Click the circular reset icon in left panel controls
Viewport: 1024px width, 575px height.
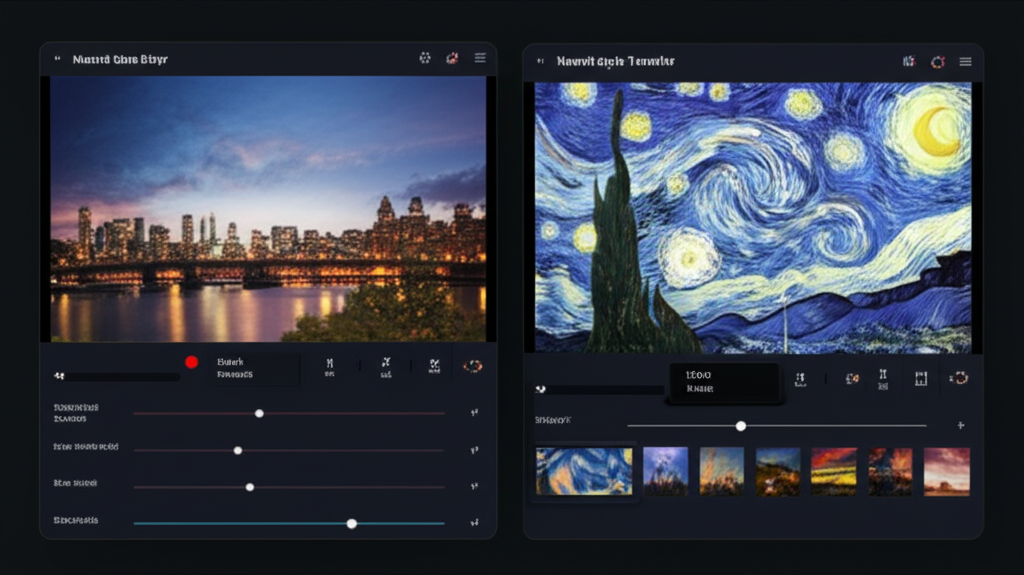(473, 366)
